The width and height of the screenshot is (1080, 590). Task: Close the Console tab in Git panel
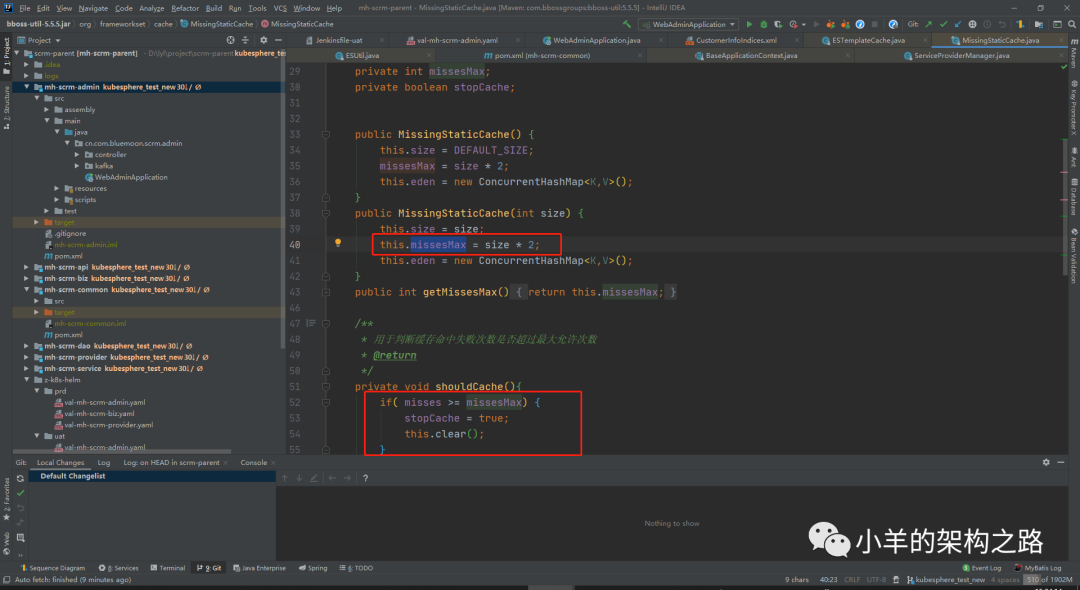tap(273, 463)
